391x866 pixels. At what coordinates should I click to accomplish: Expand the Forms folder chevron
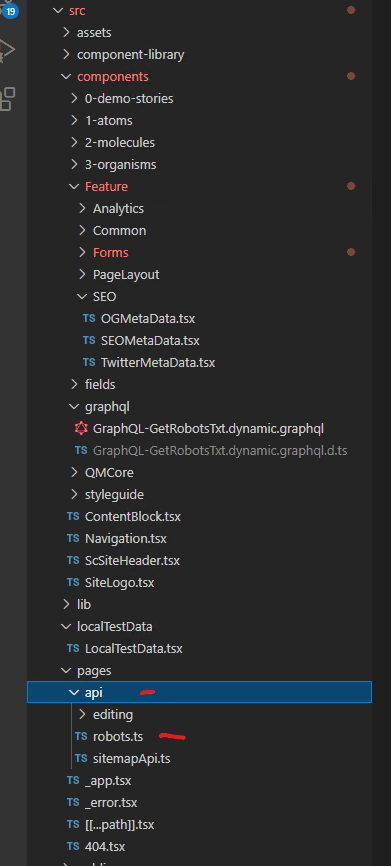click(x=82, y=252)
